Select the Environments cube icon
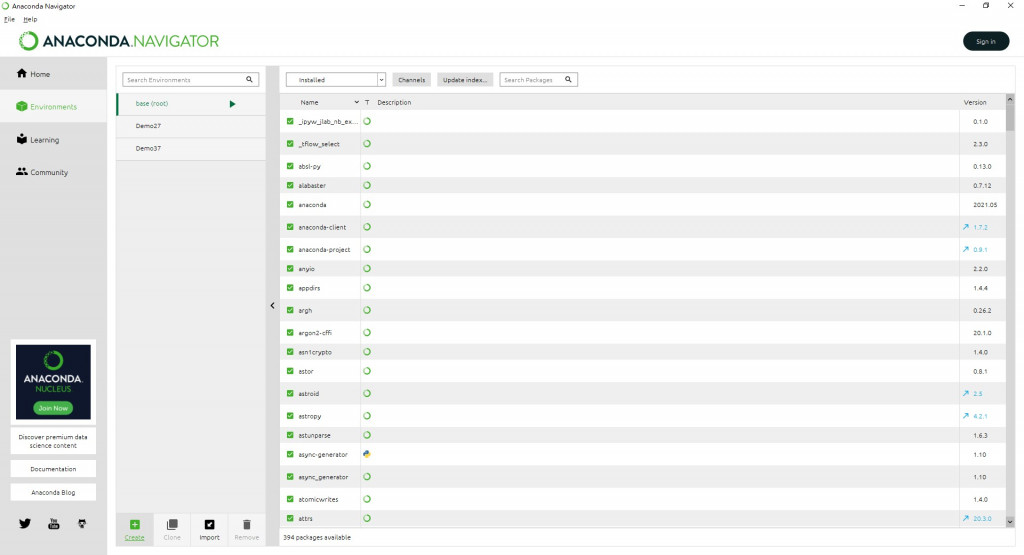This screenshot has width=1024, height=555. [22, 106]
